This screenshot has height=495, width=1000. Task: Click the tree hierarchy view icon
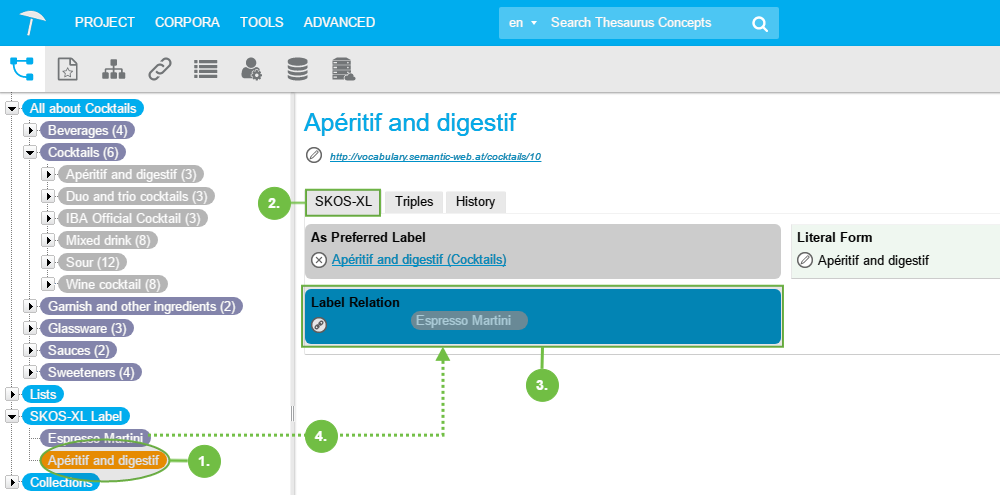(22, 68)
